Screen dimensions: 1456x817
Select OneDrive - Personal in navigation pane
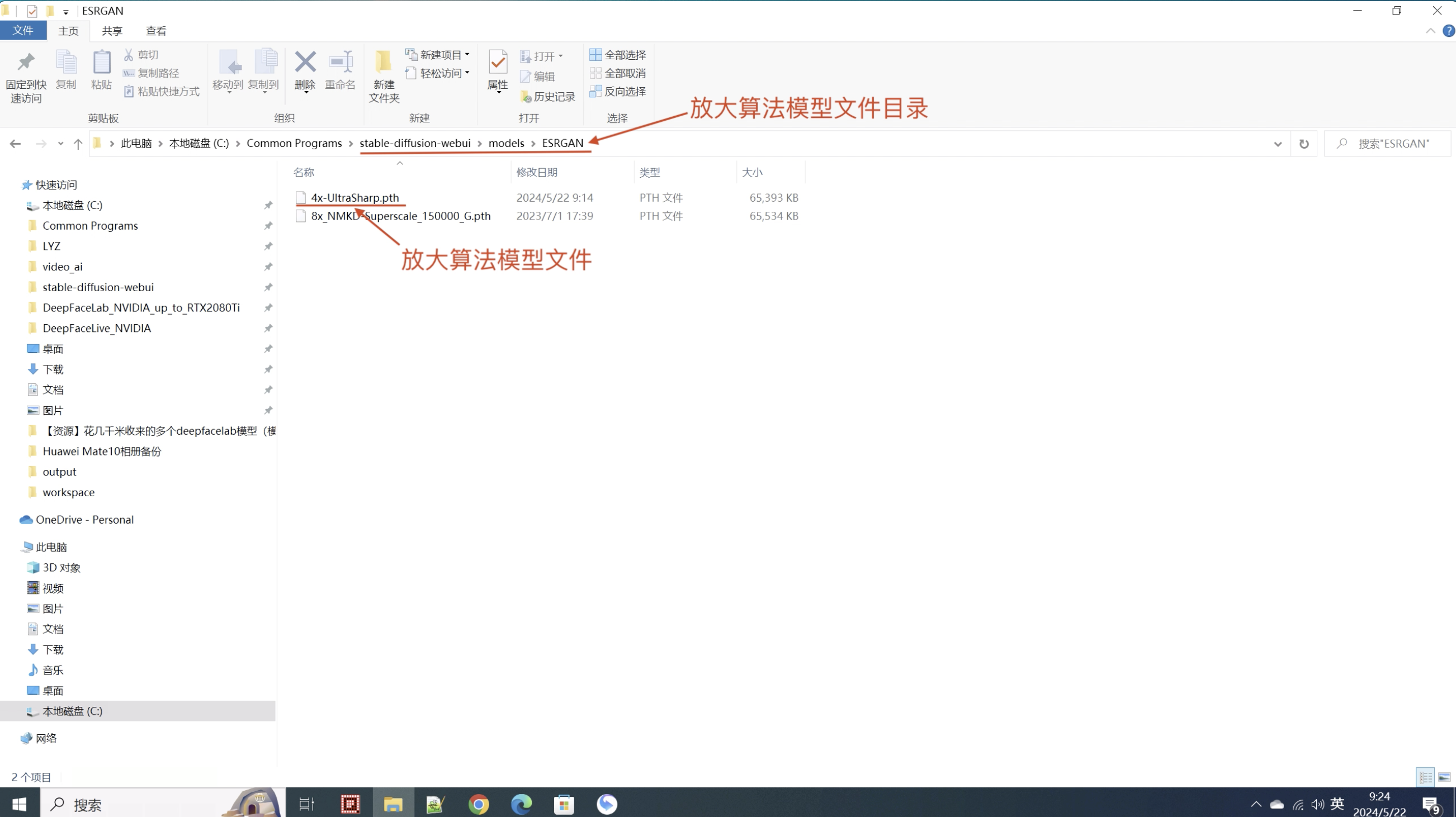(85, 520)
